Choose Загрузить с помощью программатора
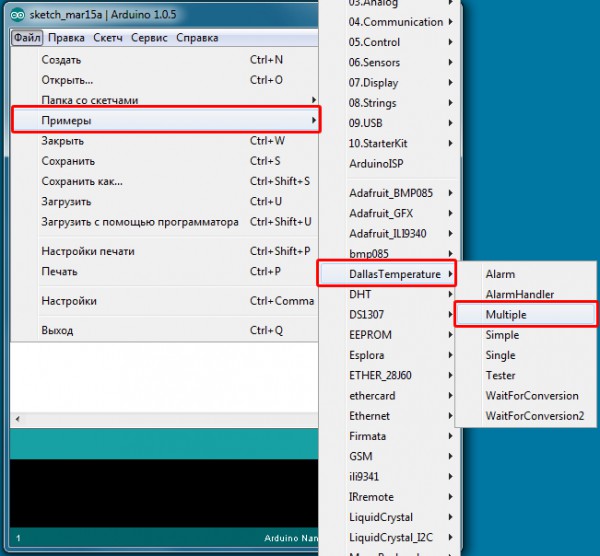The image size is (600, 556). pyautogui.click(x=165, y=222)
